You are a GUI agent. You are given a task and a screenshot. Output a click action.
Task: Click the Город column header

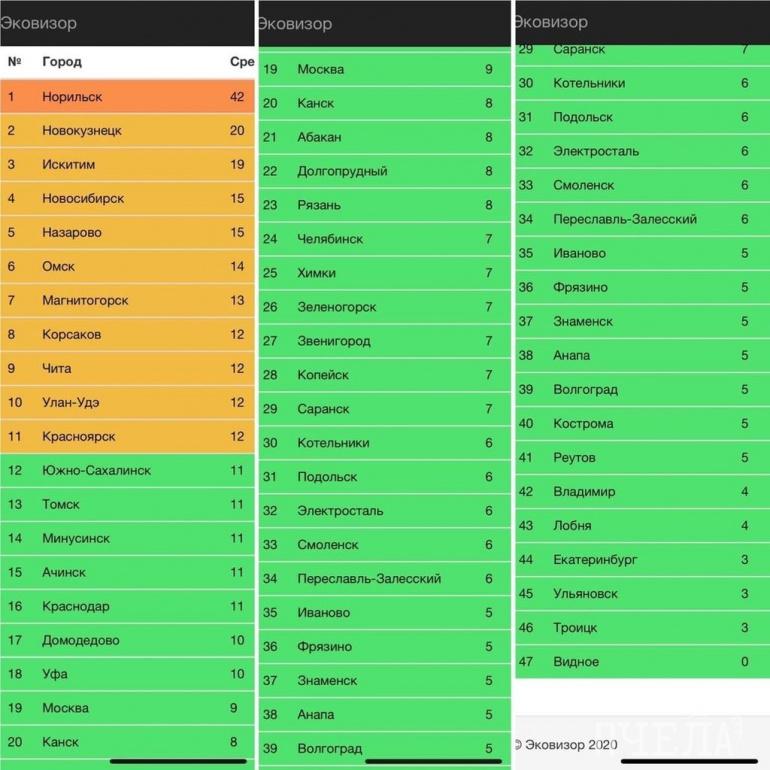tap(62, 62)
